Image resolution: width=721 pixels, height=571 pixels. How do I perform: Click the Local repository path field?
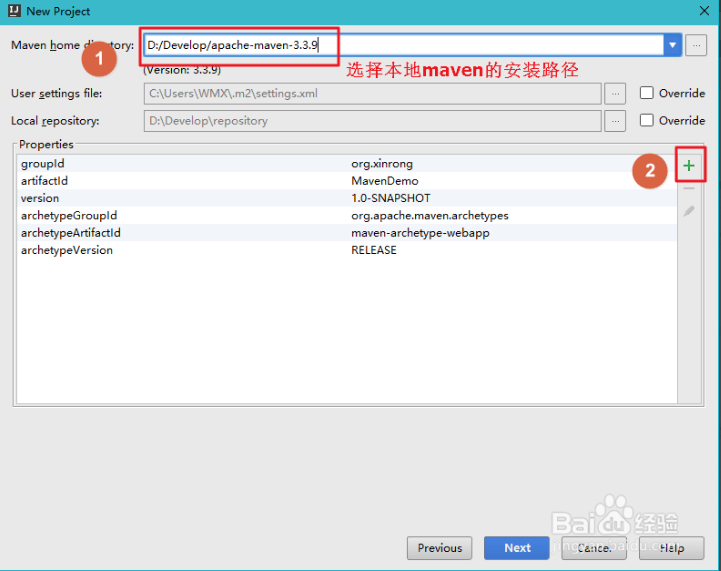click(x=372, y=121)
